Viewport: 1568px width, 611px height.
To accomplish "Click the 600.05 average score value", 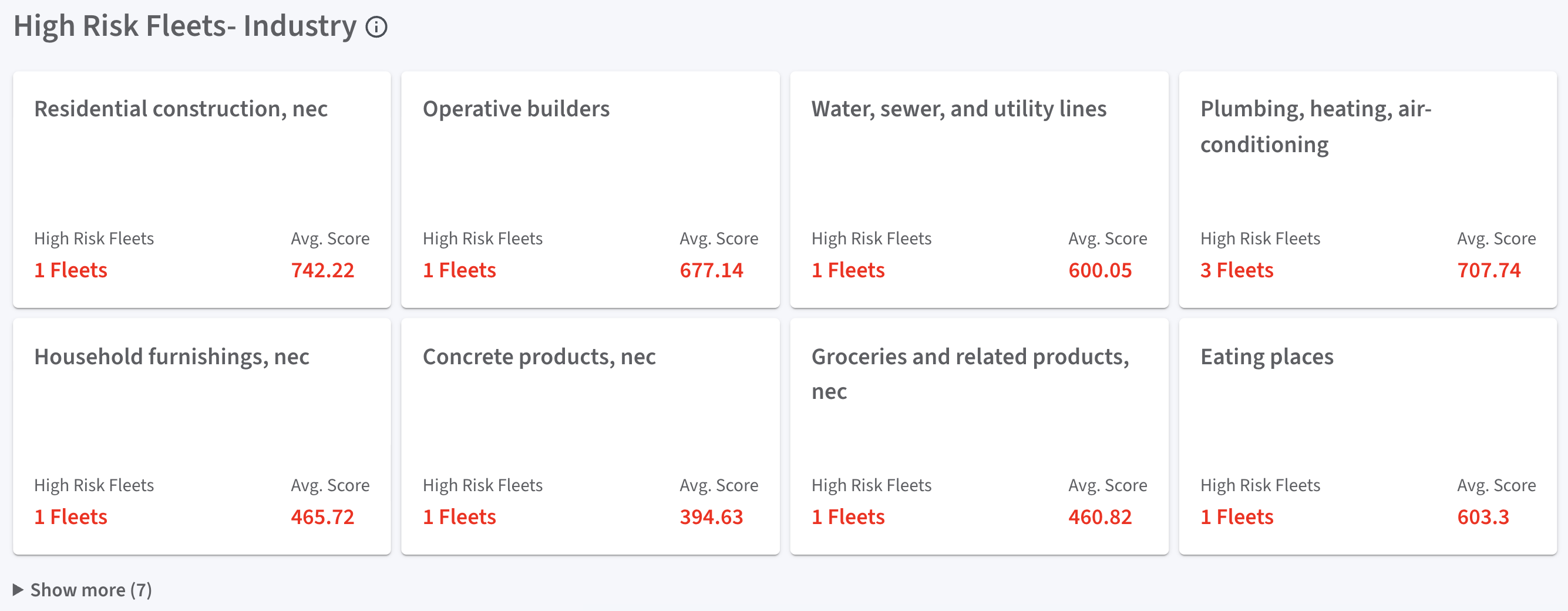I will click(1099, 270).
